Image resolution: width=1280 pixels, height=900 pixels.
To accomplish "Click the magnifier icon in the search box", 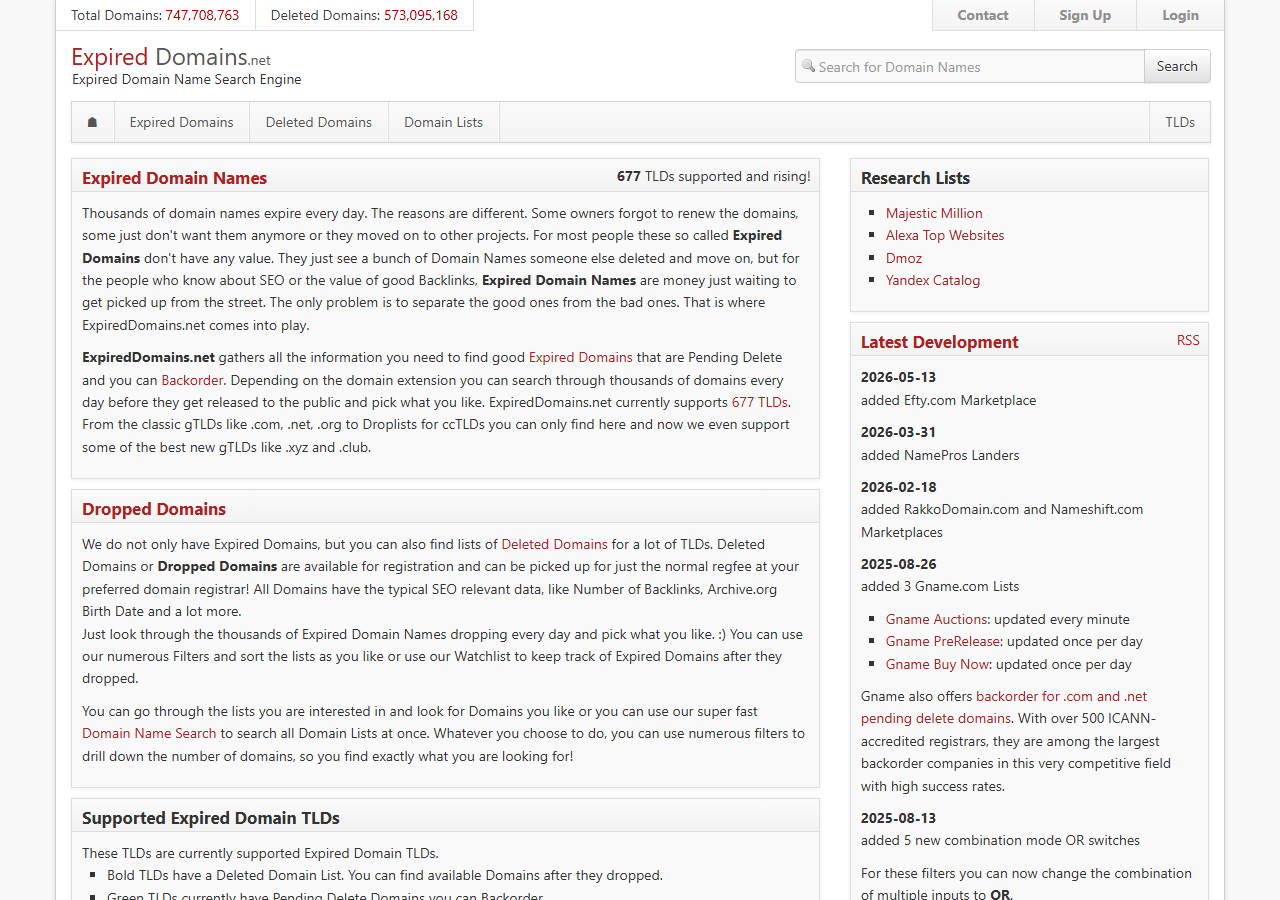I will pyautogui.click(x=808, y=66).
